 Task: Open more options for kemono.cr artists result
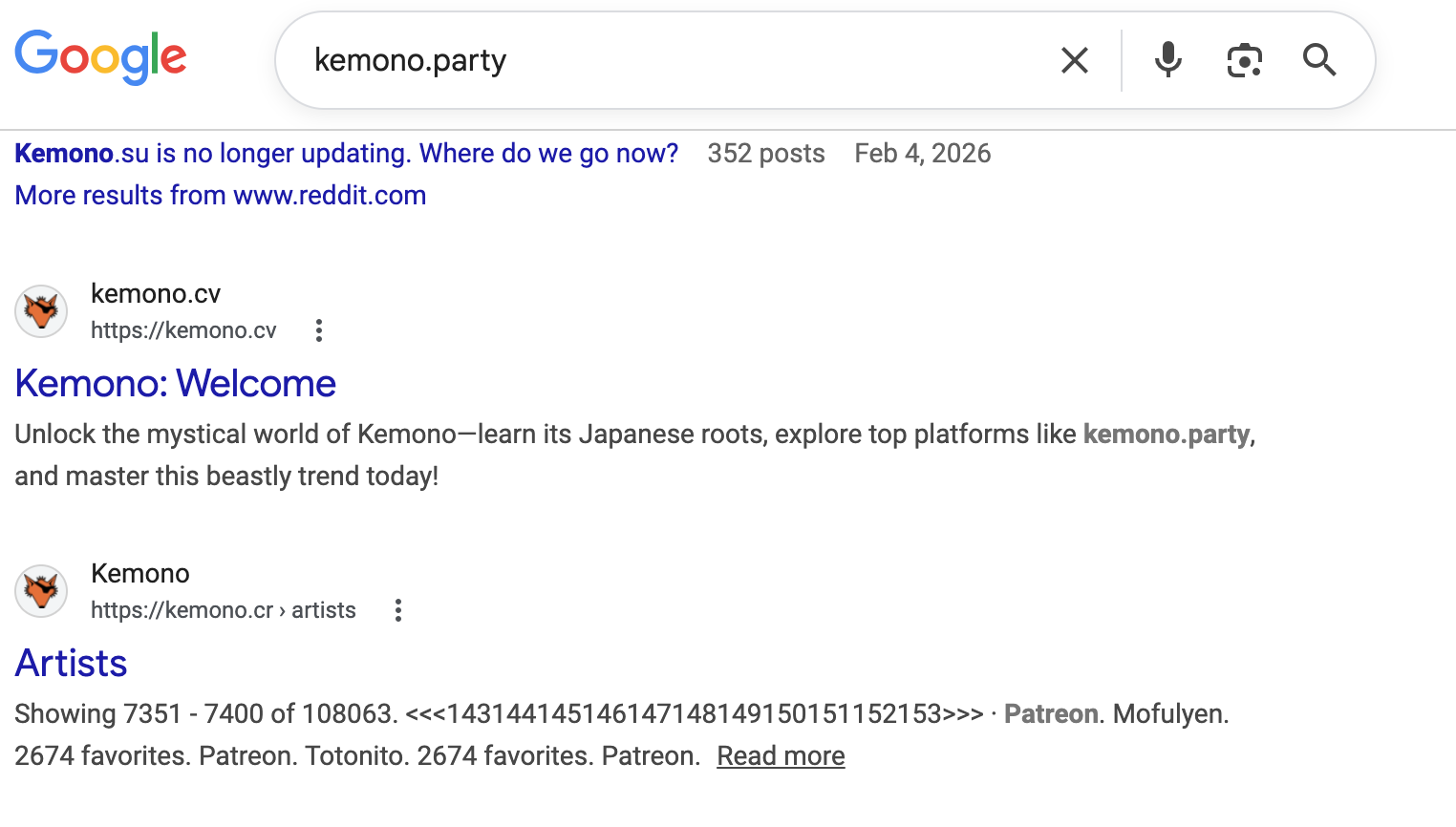pos(398,610)
